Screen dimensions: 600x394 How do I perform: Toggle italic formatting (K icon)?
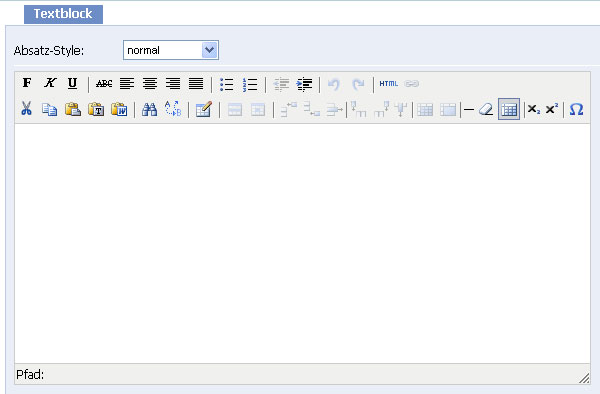tap(50, 83)
